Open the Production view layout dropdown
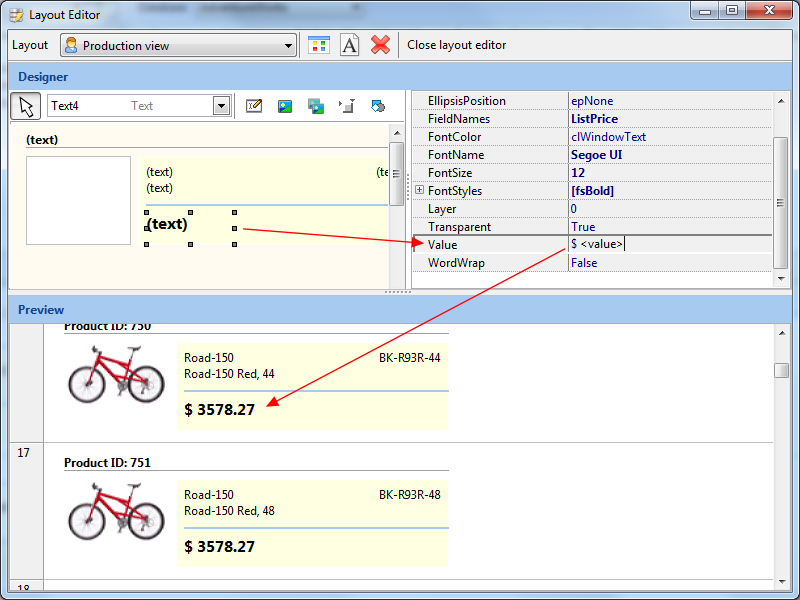800x600 pixels. click(x=289, y=46)
